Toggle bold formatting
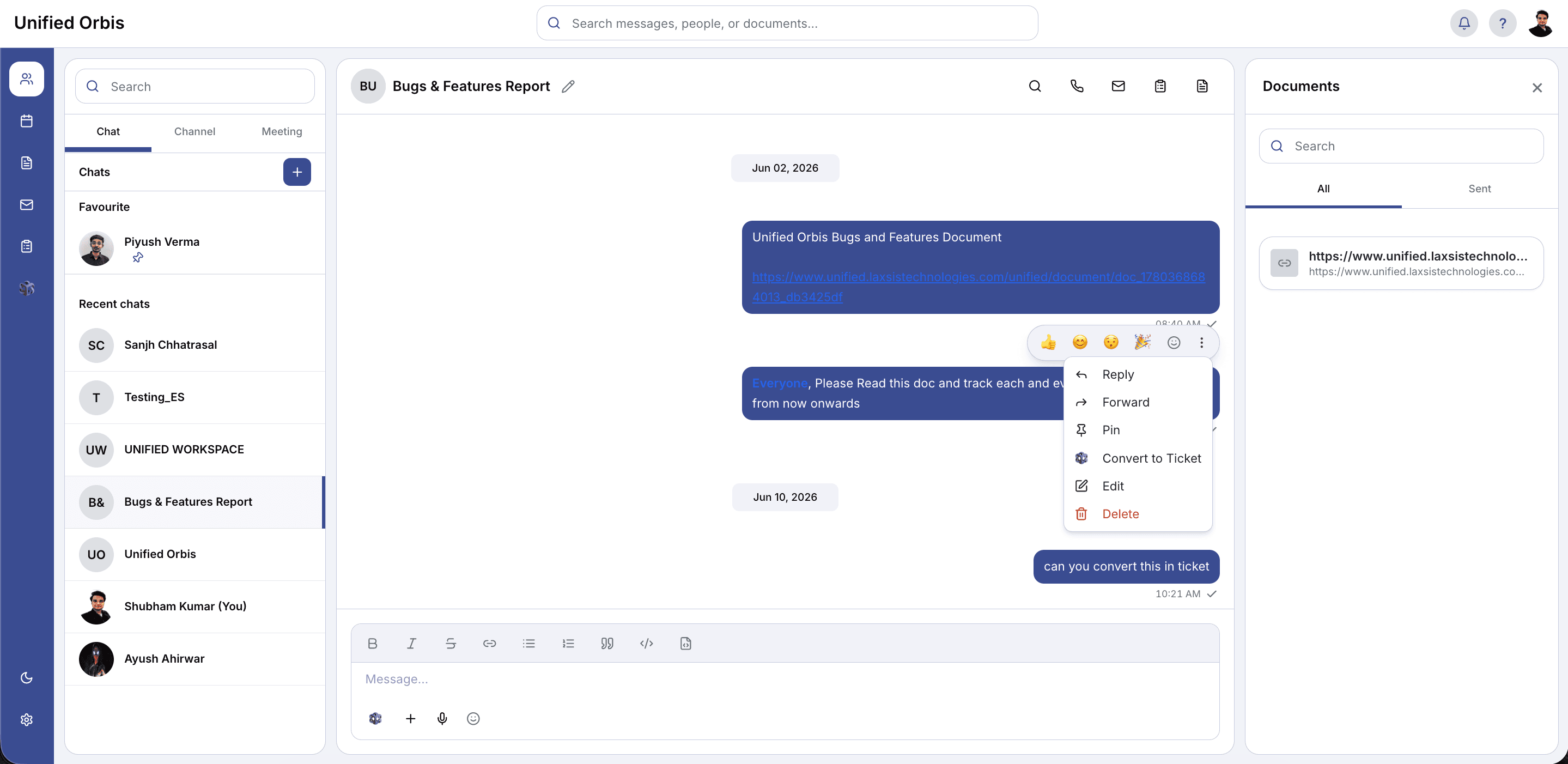The image size is (1568, 764). tap(373, 644)
